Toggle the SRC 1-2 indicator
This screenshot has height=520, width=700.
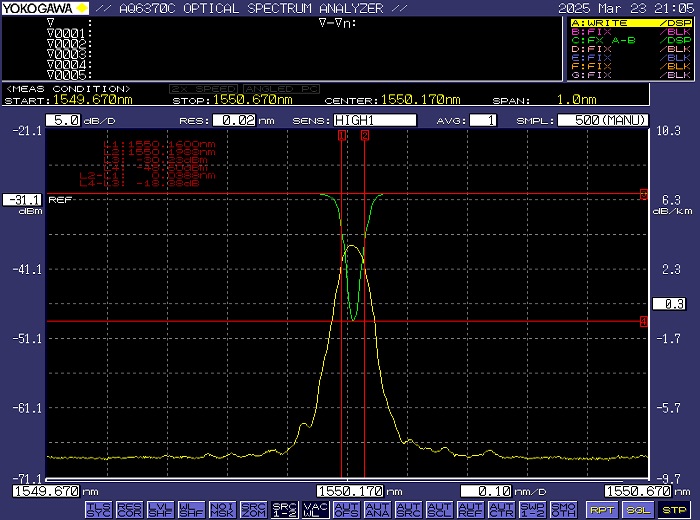284,509
